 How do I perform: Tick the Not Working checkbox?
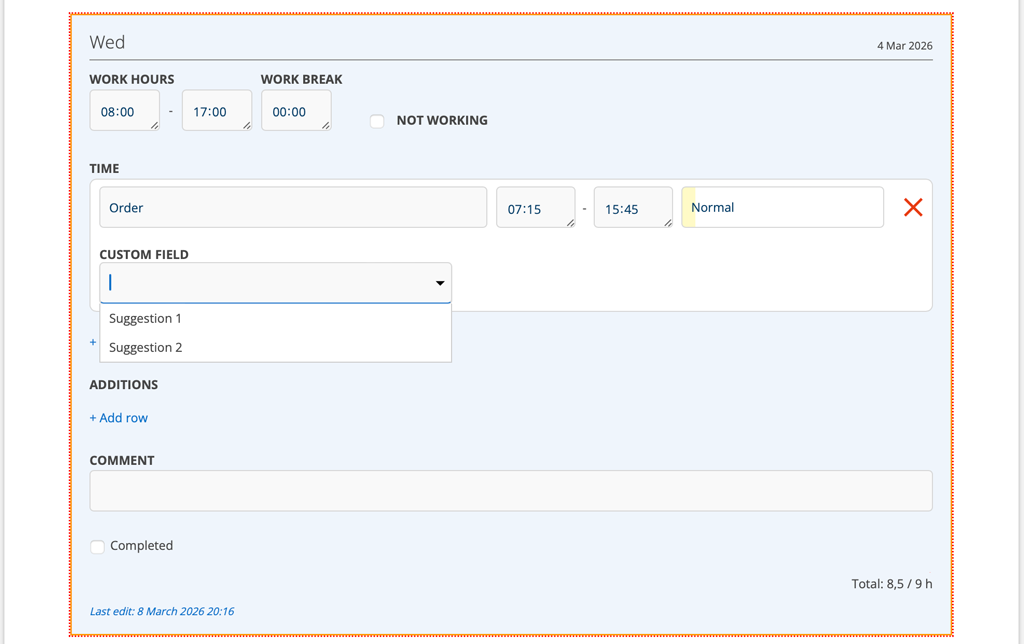pyautogui.click(x=377, y=121)
